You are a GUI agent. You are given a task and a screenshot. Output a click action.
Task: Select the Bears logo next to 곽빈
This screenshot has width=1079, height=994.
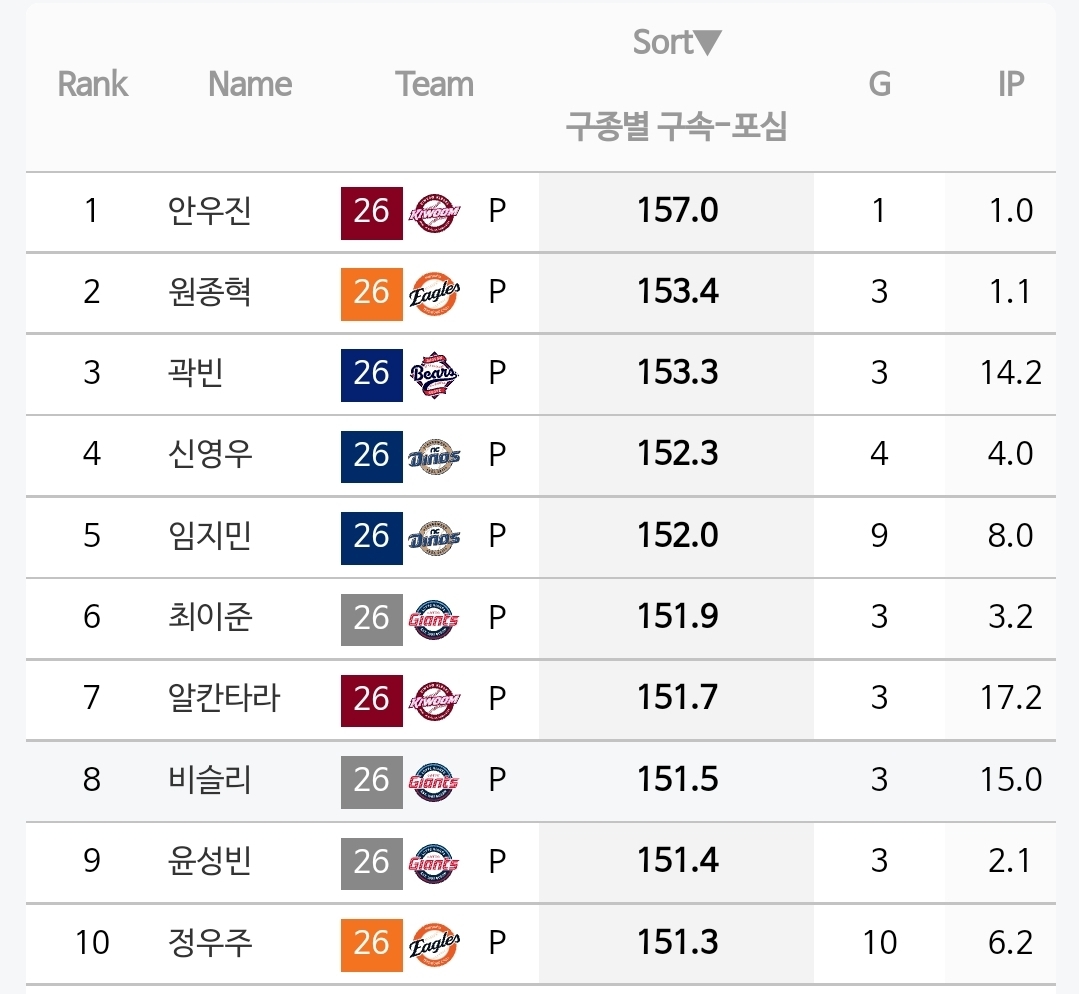[x=435, y=374]
